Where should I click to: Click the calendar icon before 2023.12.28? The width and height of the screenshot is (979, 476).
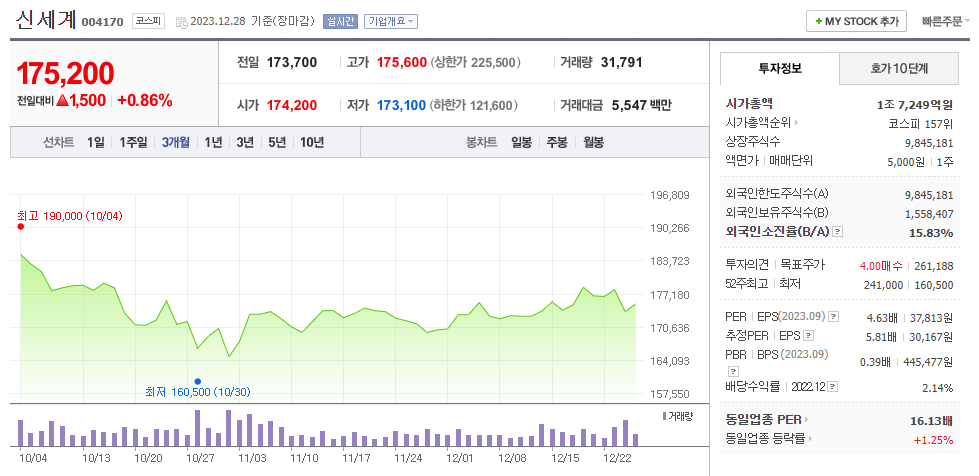[181, 22]
